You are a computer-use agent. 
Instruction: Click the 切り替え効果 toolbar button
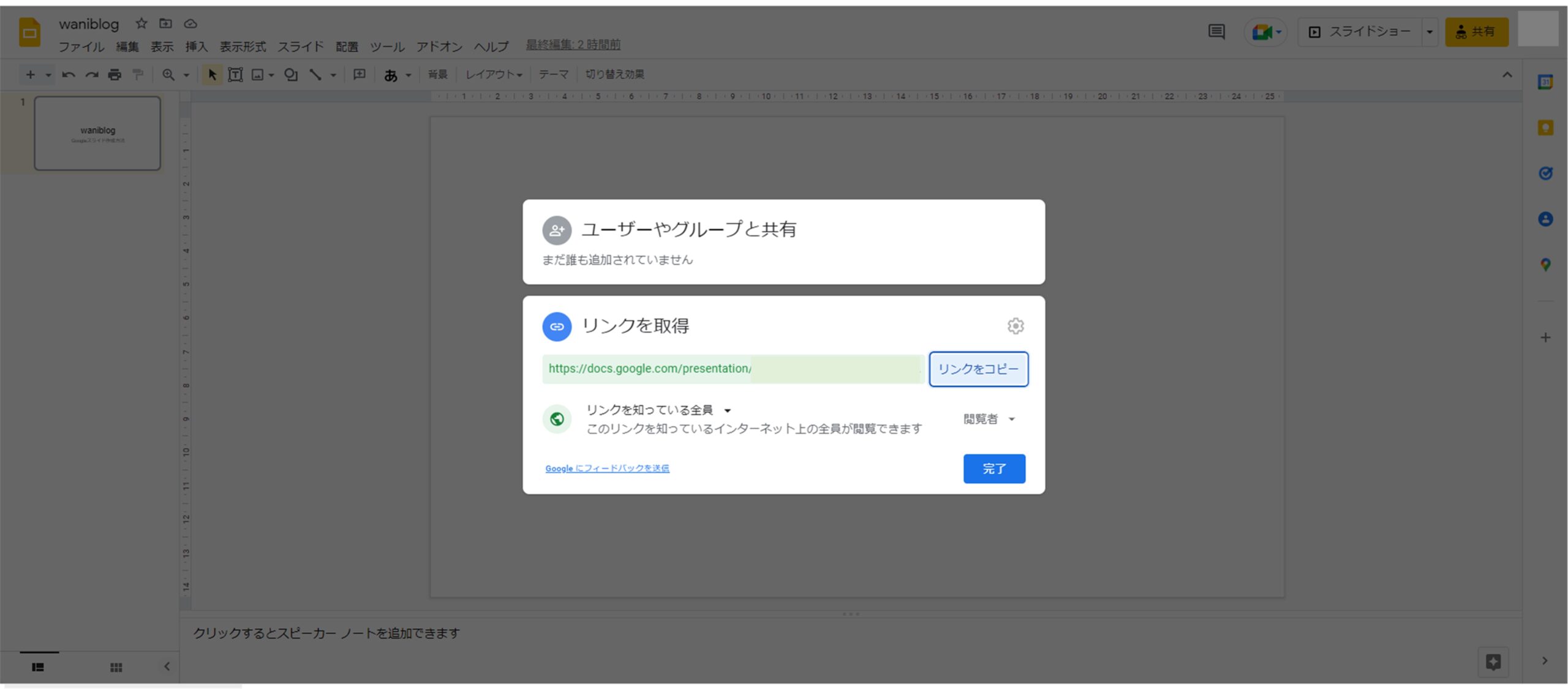pos(614,75)
